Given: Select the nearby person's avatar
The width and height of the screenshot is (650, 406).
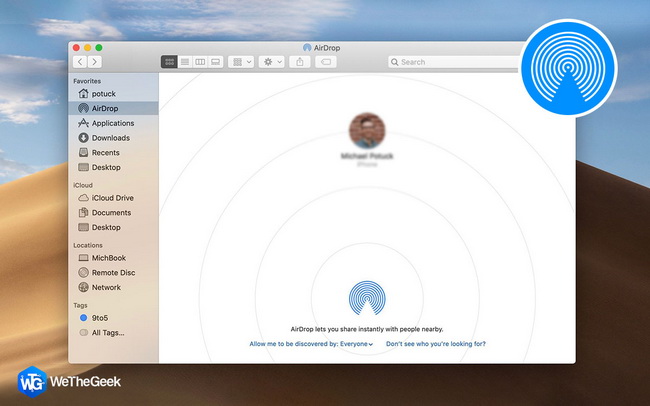Looking at the screenshot, I should (x=367, y=131).
